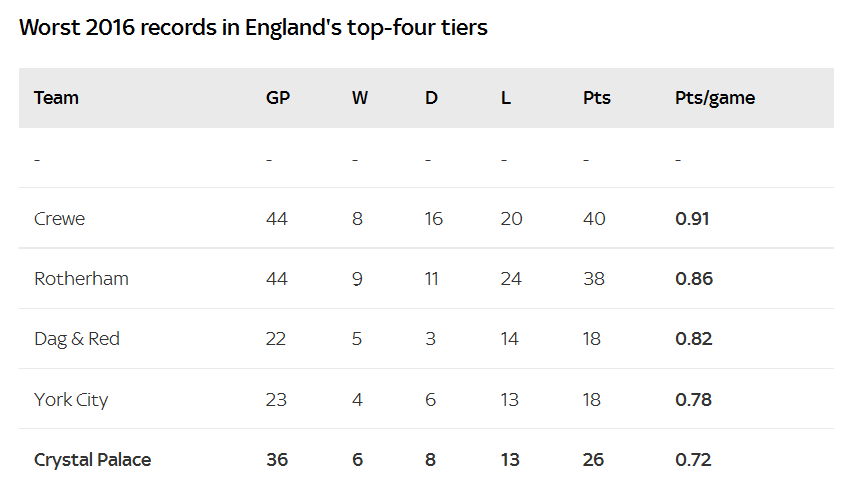Click Crewe's 40 points value
Image resolution: width=854 pixels, height=497 pixels.
594,219
